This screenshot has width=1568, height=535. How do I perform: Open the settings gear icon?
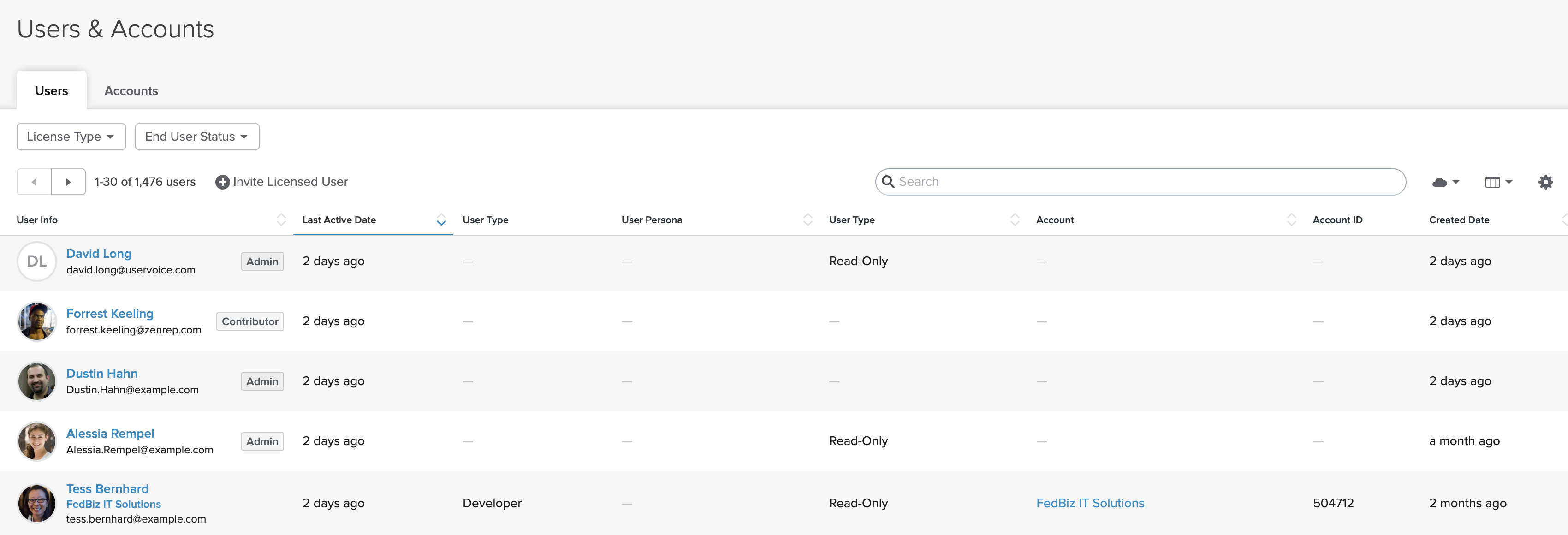tap(1545, 182)
